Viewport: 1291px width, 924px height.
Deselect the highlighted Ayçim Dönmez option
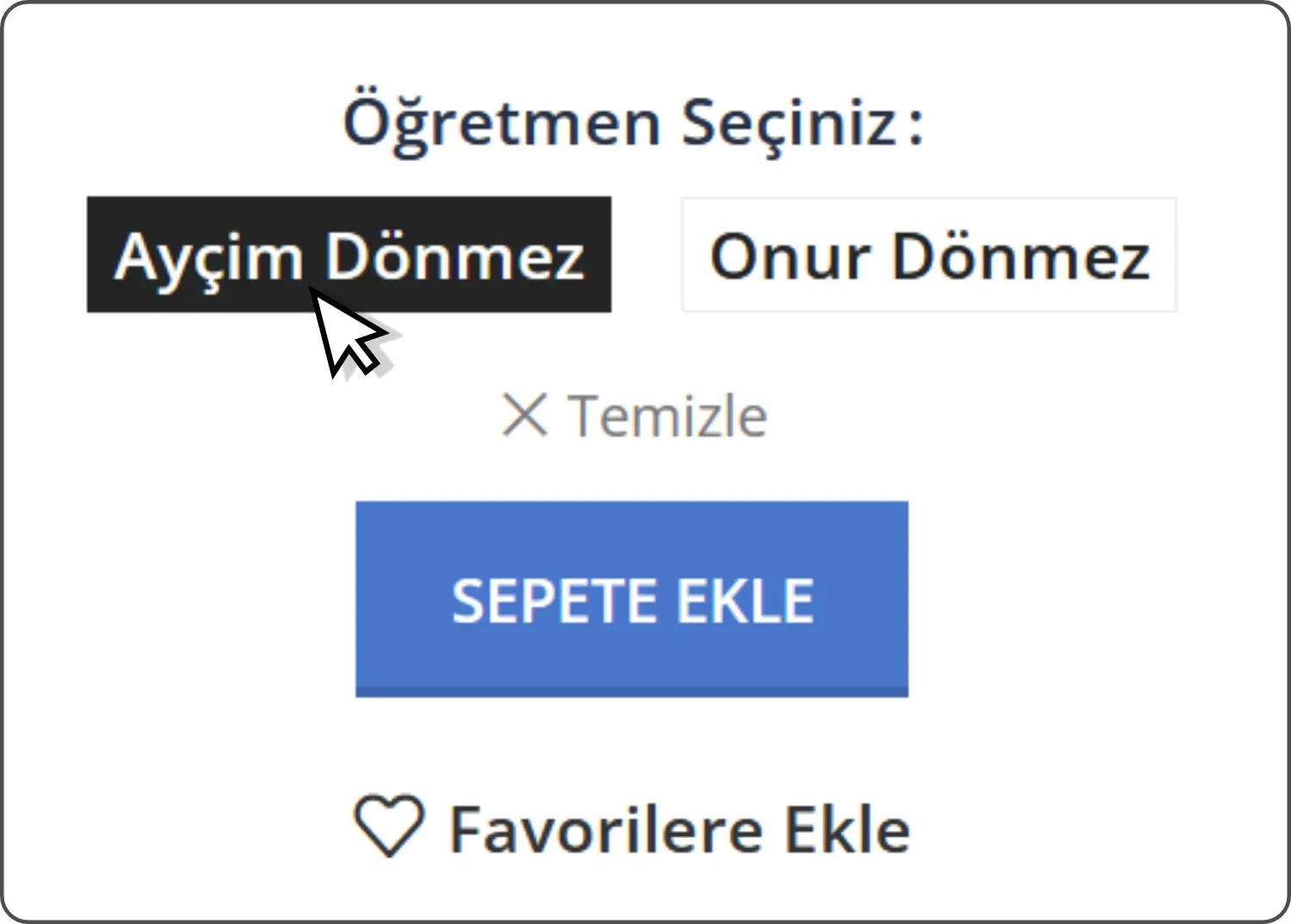pos(349,255)
